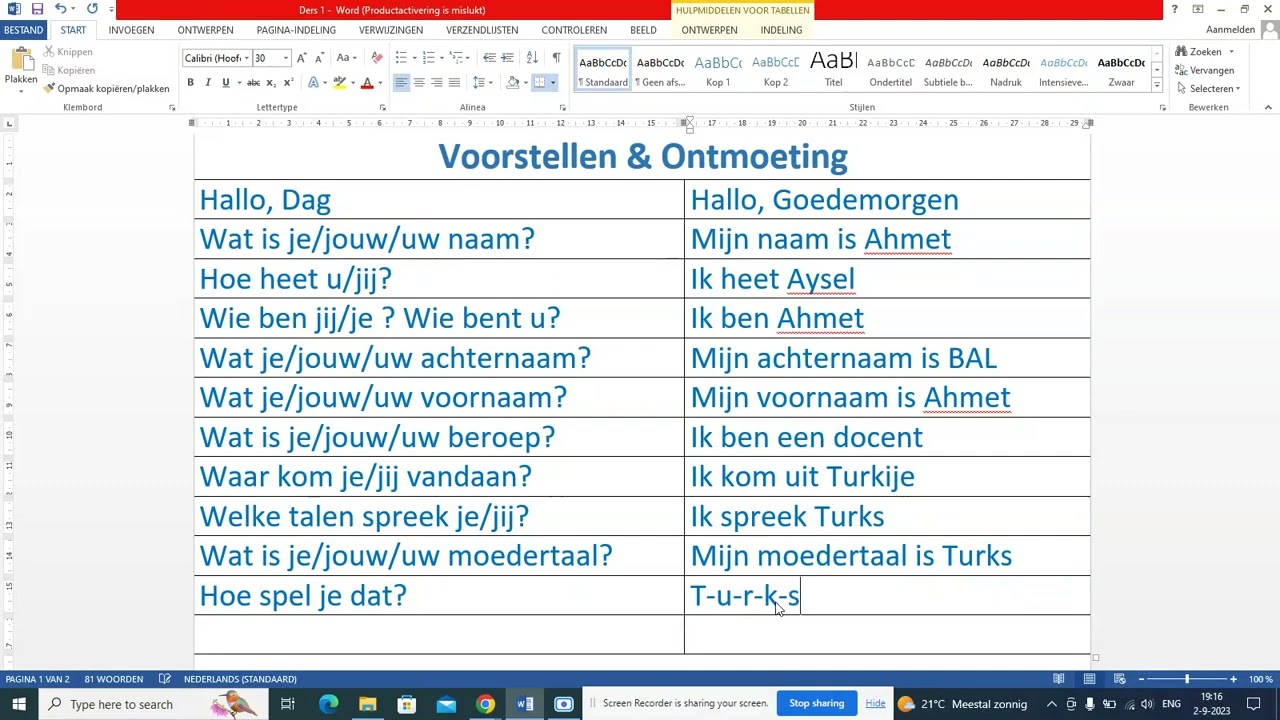Open File Explorer from the taskbar
The height and width of the screenshot is (720, 1280).
[367, 704]
